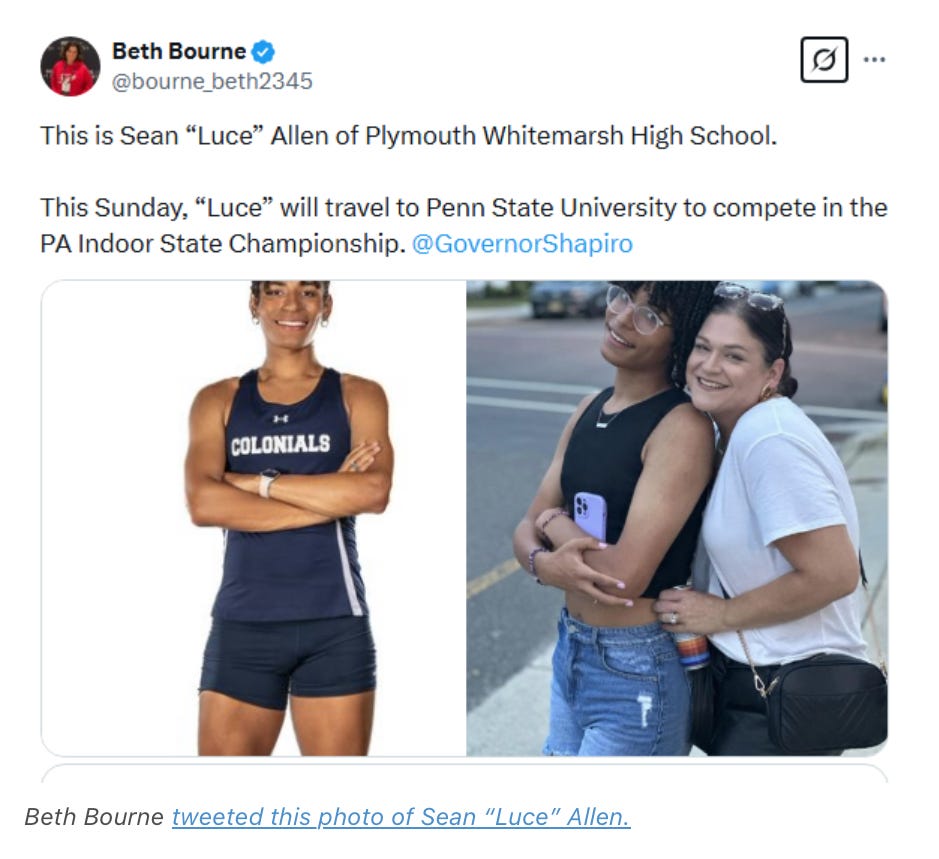939x859 pixels.
Task: Click the blue verified checkmark badge
Action: (x=263, y=52)
